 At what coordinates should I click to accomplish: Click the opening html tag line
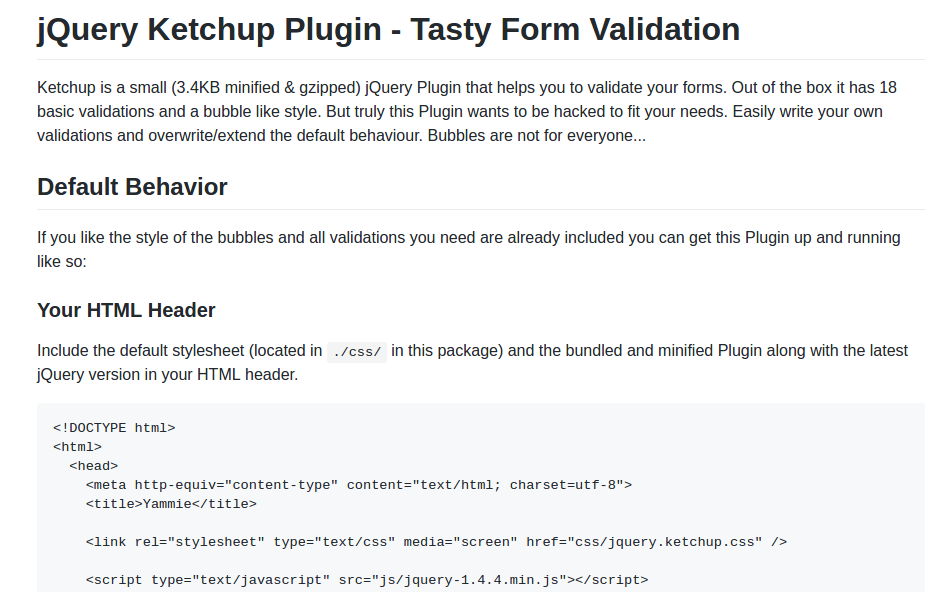77,447
